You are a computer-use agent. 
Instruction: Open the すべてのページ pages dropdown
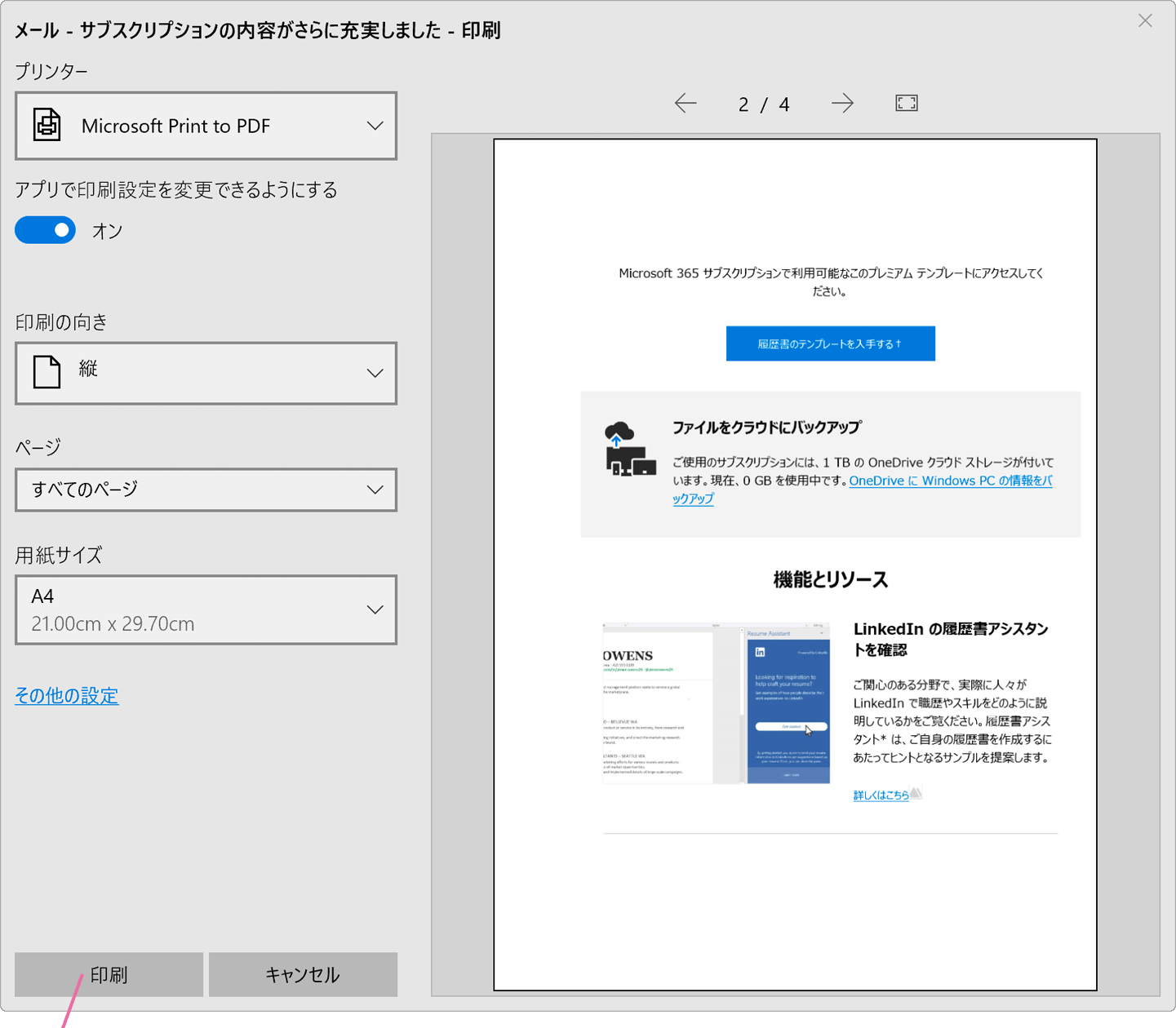click(x=206, y=490)
